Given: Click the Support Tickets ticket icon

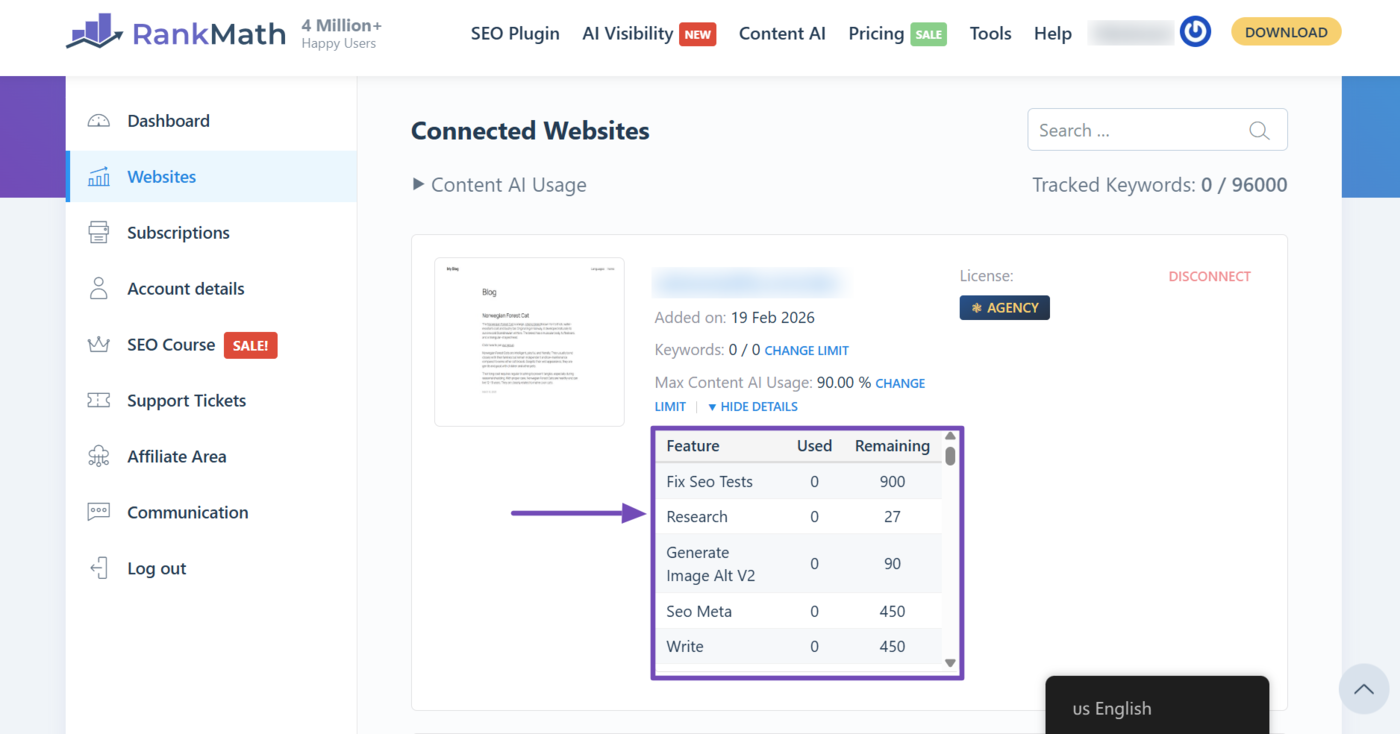Looking at the screenshot, I should pyautogui.click(x=98, y=401).
